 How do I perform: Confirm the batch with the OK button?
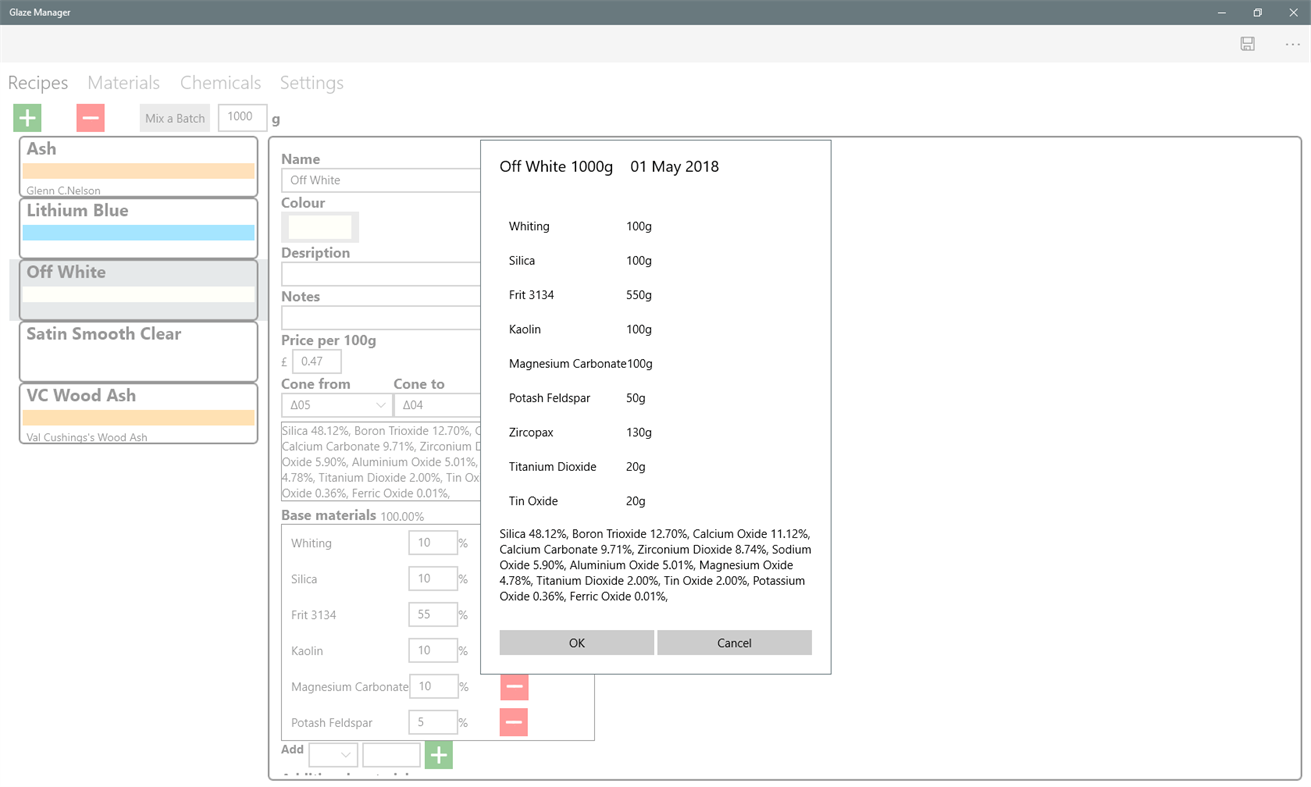577,642
